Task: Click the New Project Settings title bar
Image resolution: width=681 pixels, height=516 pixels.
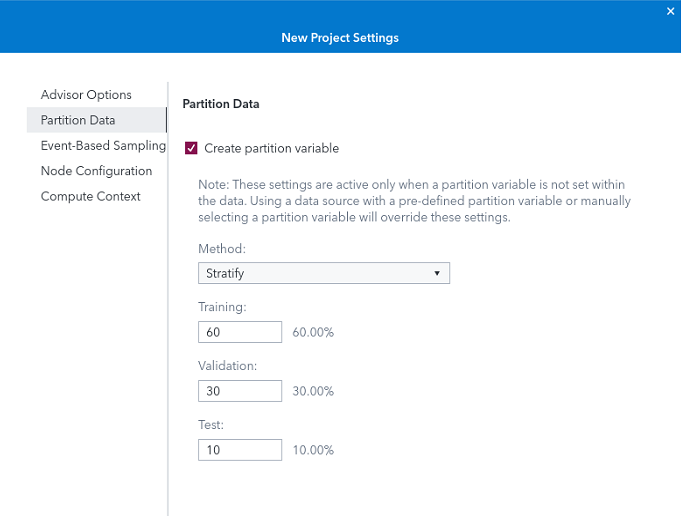Action: pos(340,38)
